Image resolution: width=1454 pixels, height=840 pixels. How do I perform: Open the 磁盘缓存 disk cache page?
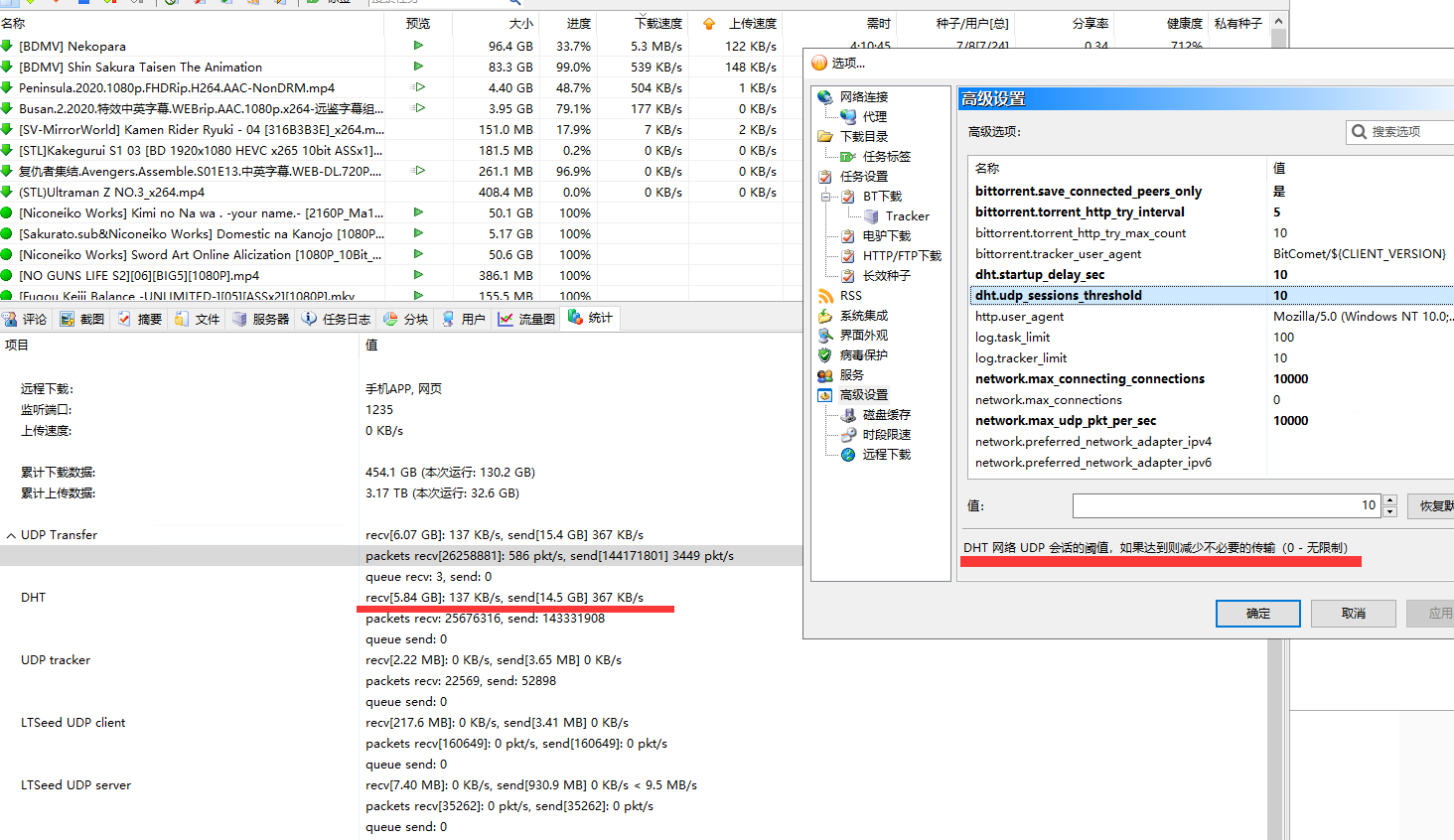click(x=886, y=414)
